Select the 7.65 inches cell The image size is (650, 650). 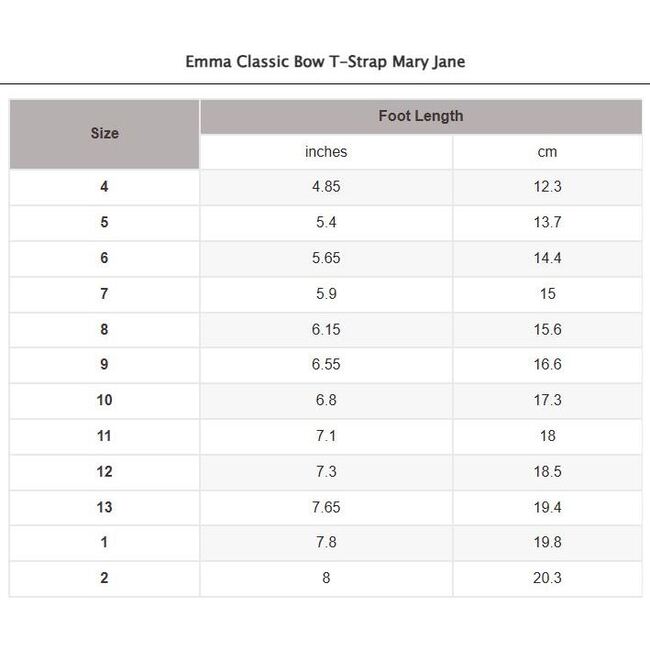coord(326,507)
